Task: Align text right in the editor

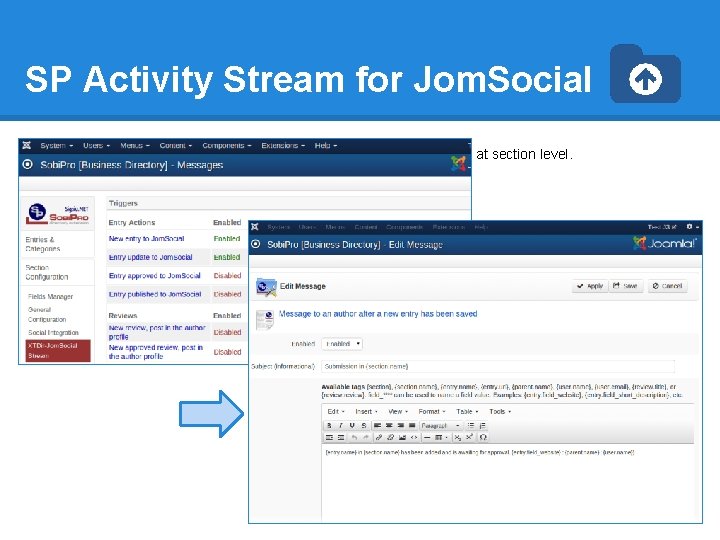Action: pos(400,426)
